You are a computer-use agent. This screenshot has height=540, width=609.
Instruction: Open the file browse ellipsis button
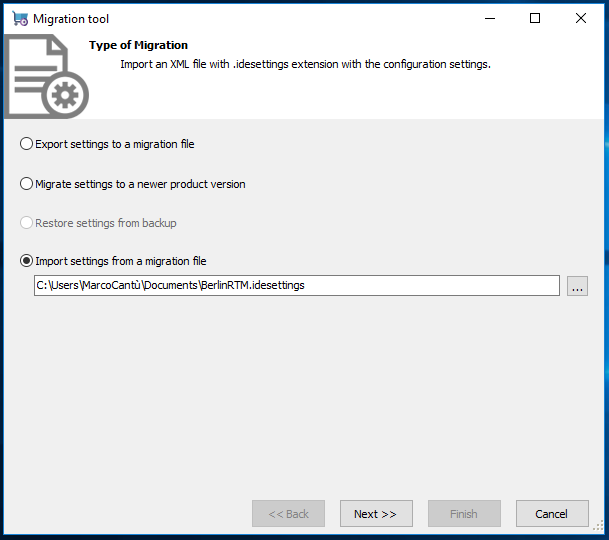577,286
